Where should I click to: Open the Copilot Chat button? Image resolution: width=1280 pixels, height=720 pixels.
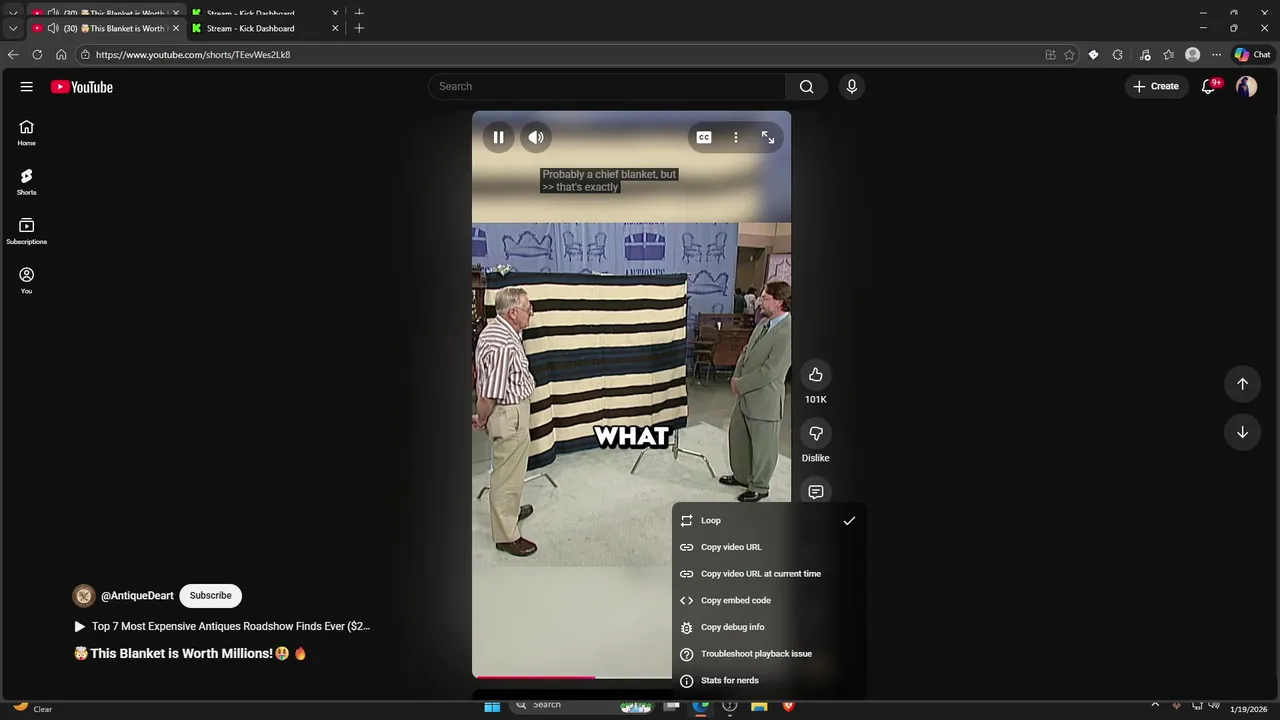click(x=1252, y=55)
